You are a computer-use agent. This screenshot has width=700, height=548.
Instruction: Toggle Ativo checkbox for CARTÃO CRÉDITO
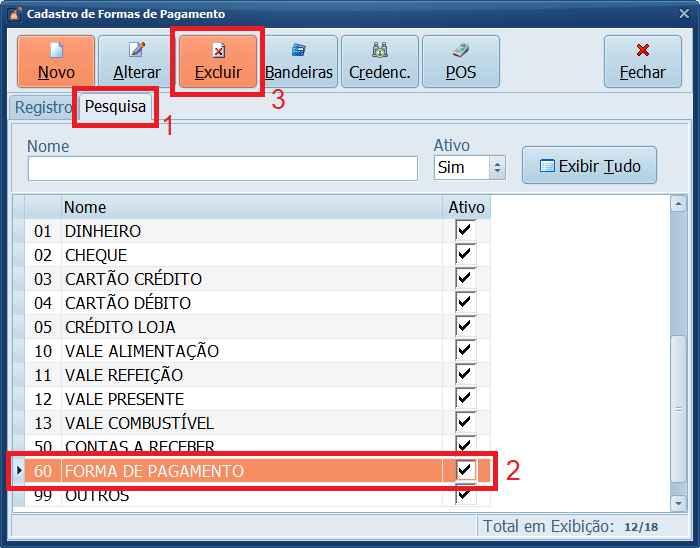coord(465,278)
